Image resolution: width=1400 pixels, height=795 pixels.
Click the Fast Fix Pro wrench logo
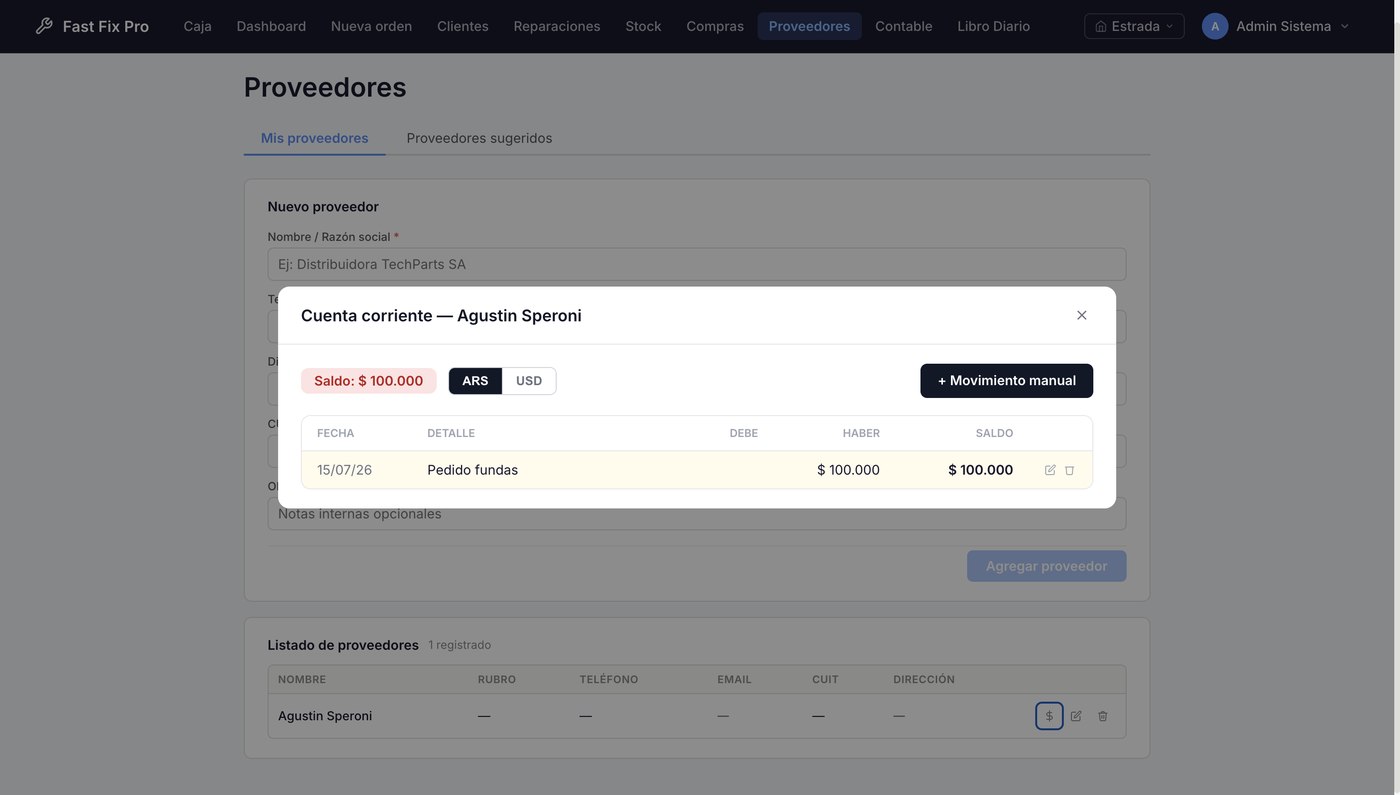coord(44,26)
